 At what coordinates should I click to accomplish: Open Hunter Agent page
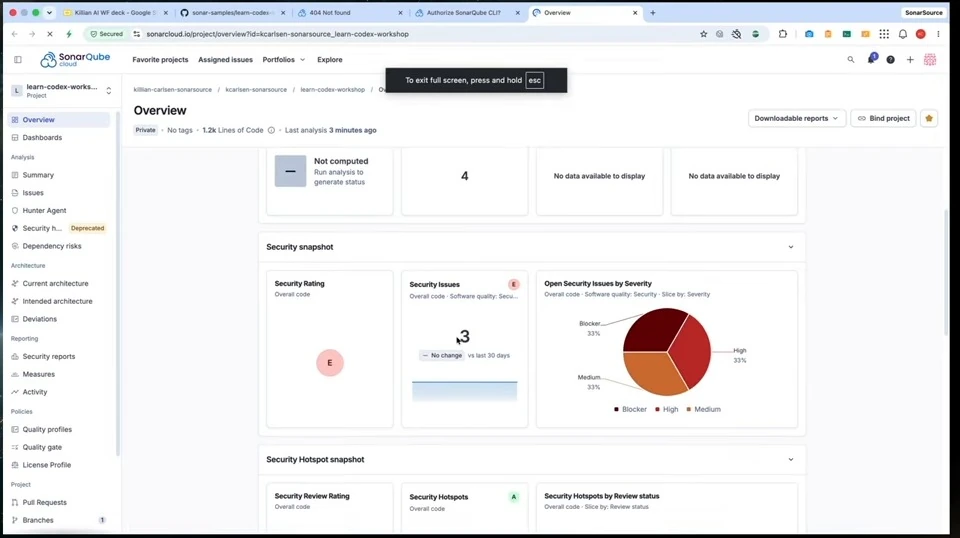click(x=59, y=211)
